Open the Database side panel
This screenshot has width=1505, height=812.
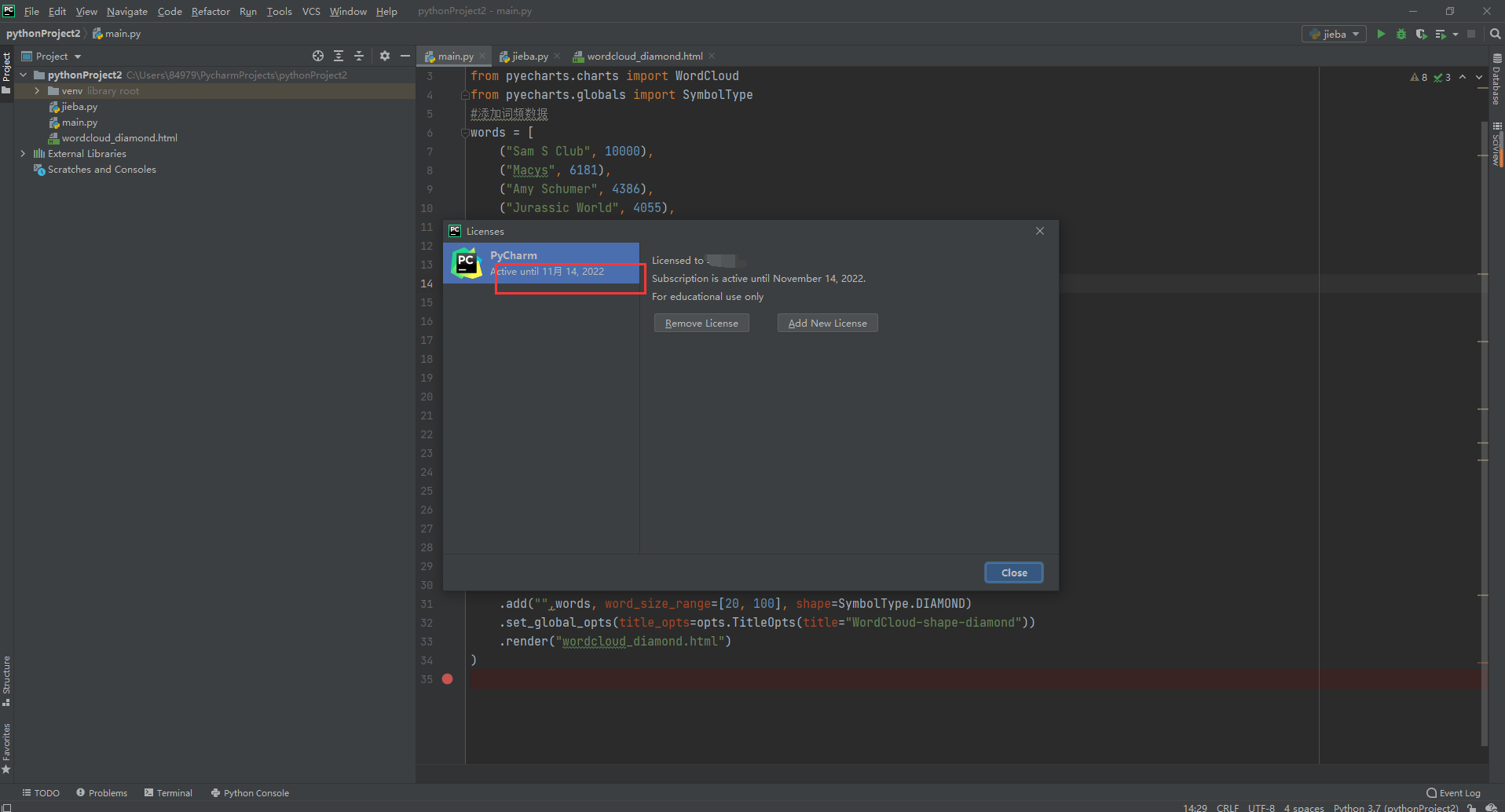tap(1496, 79)
